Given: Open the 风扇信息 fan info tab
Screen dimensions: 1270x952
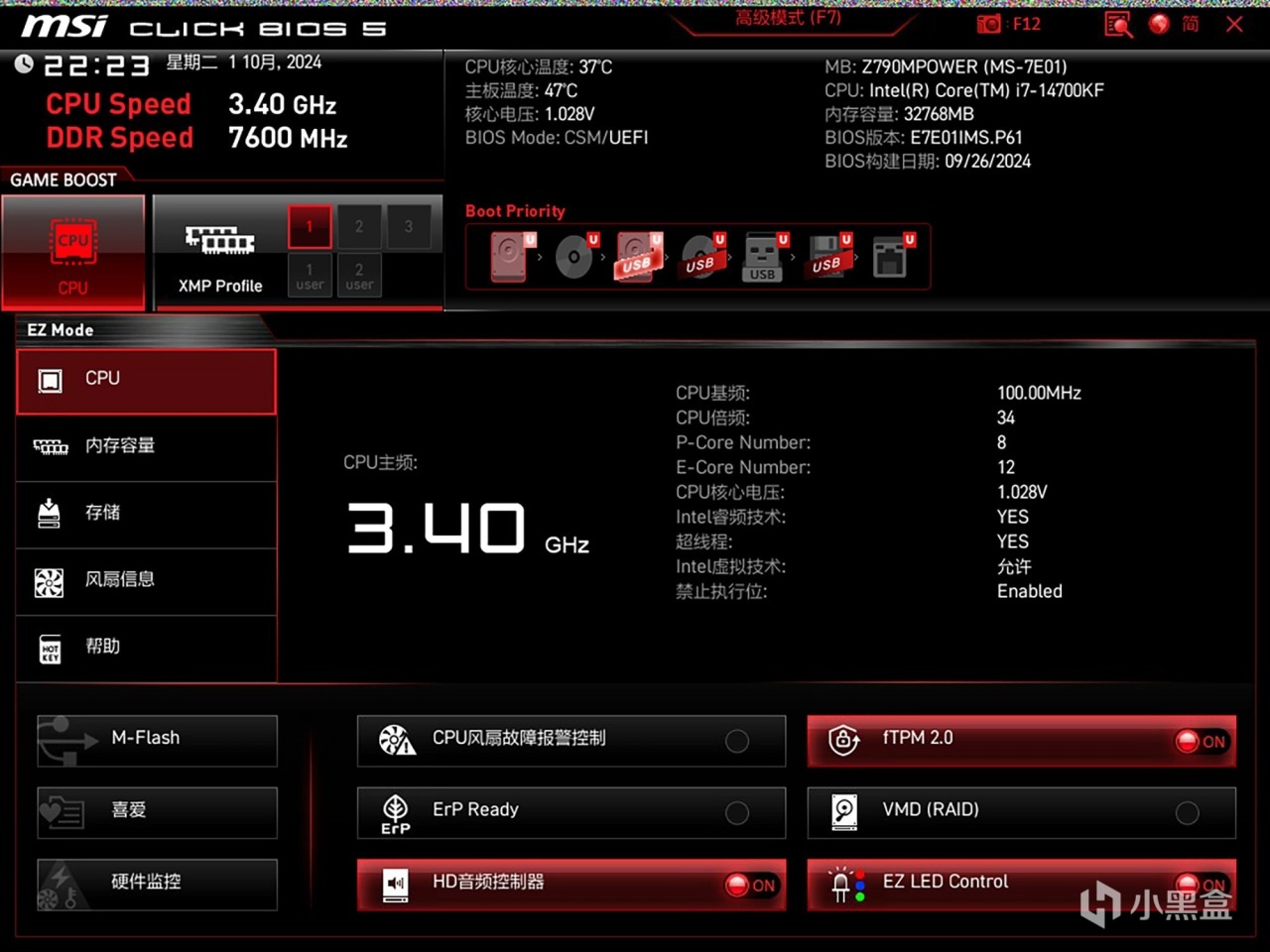Looking at the screenshot, I should click(146, 581).
